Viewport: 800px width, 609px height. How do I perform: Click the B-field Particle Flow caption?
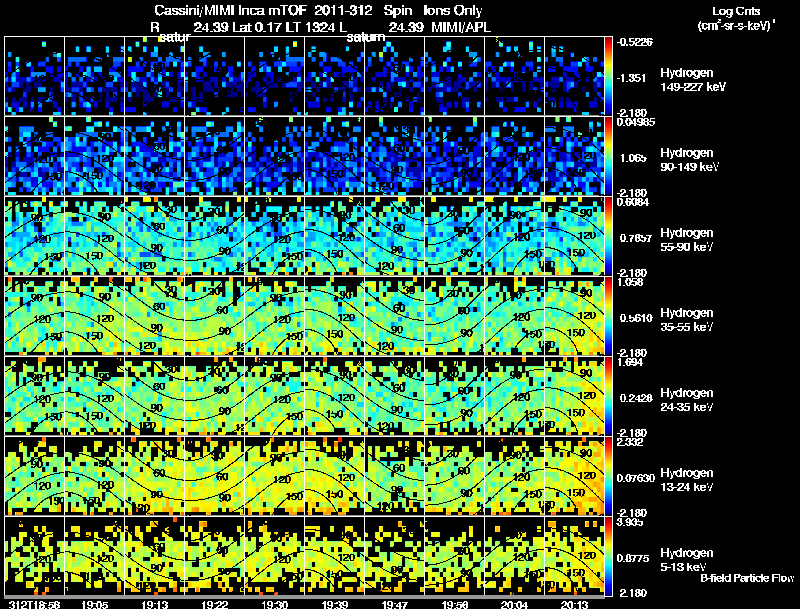[747, 578]
